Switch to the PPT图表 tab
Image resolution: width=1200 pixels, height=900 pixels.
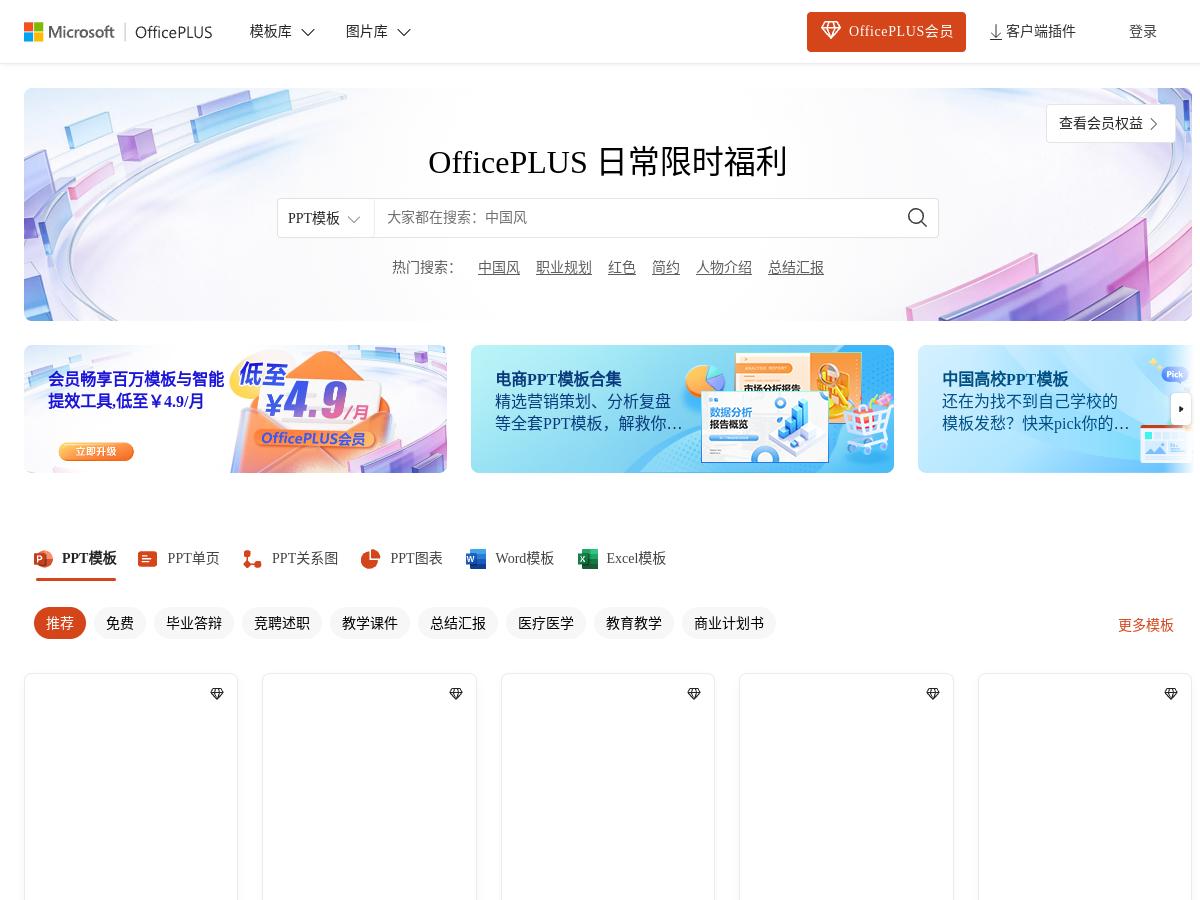[402, 558]
